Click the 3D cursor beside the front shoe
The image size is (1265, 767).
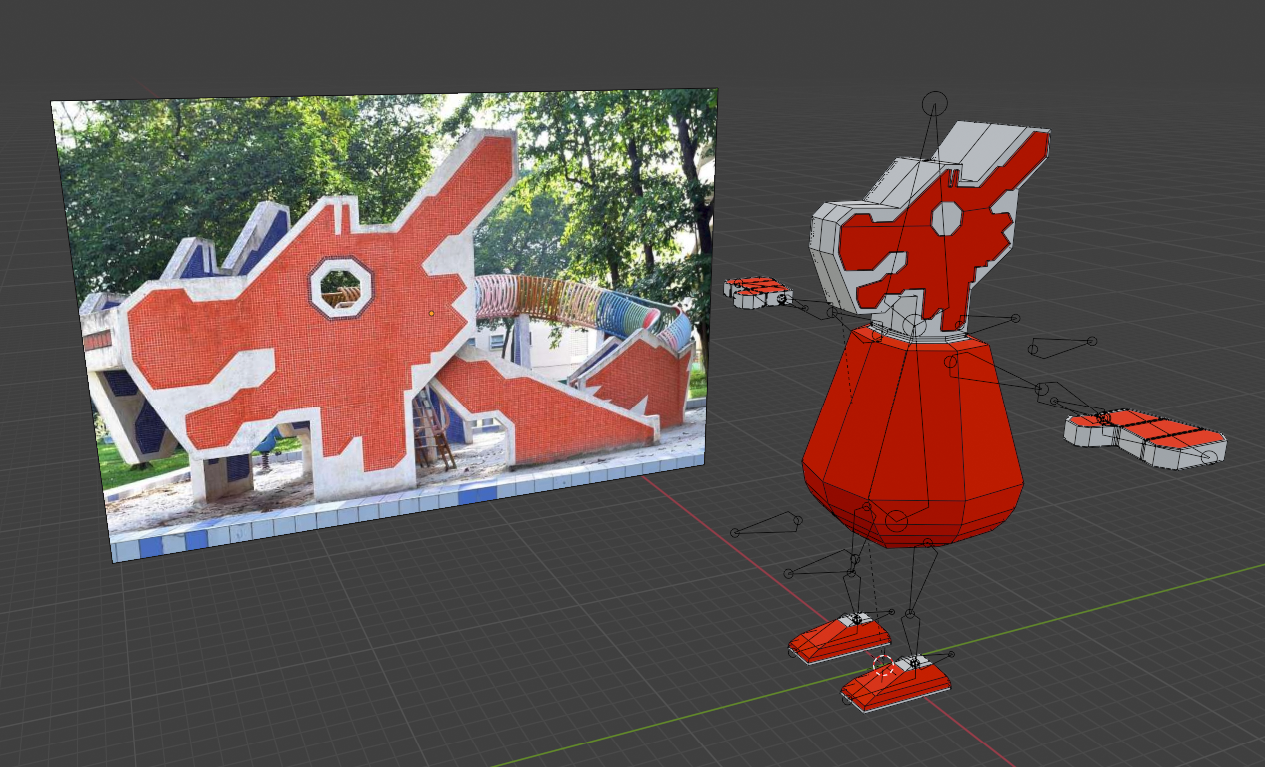881,666
